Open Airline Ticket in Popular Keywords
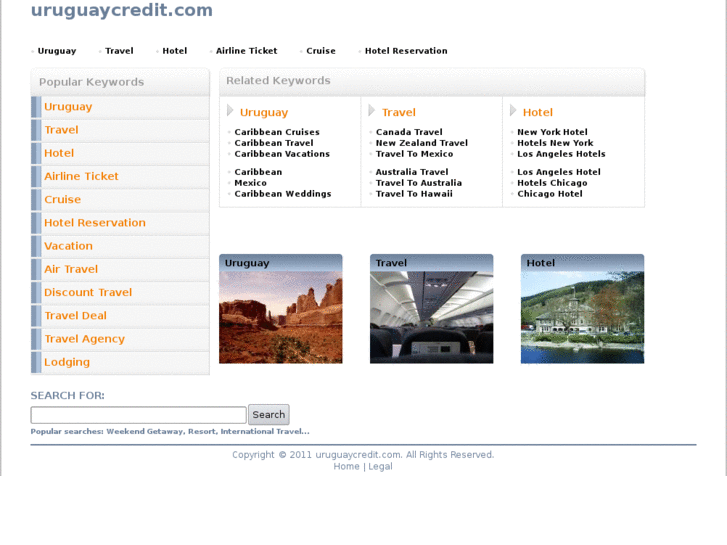Viewport: 727px width, 545px height. pos(81,176)
